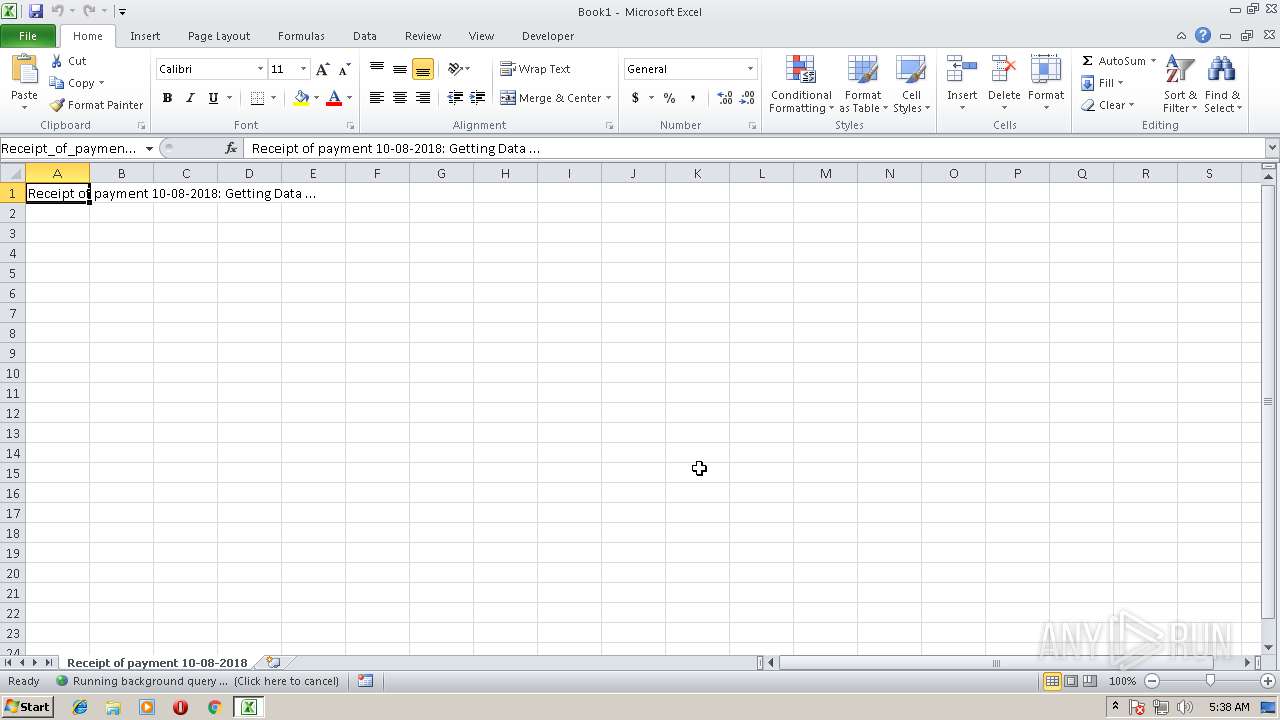1280x720 pixels.
Task: Open Sort & Filter menu
Action: [1180, 85]
